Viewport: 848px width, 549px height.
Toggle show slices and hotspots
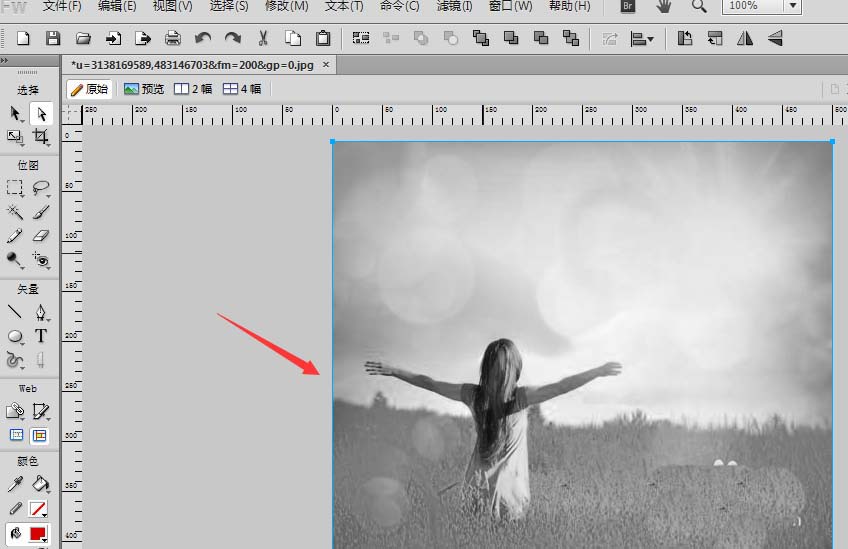(40, 435)
